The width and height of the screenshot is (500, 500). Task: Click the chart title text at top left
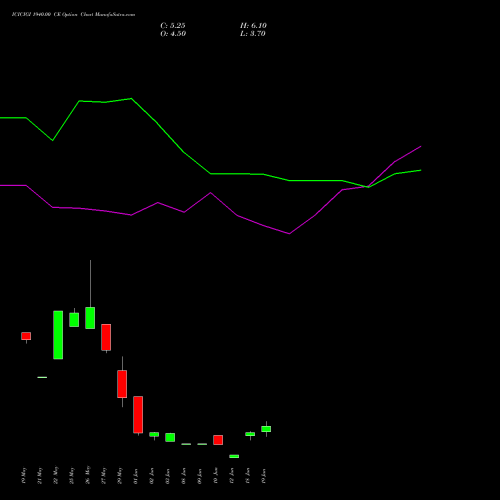(73, 15)
